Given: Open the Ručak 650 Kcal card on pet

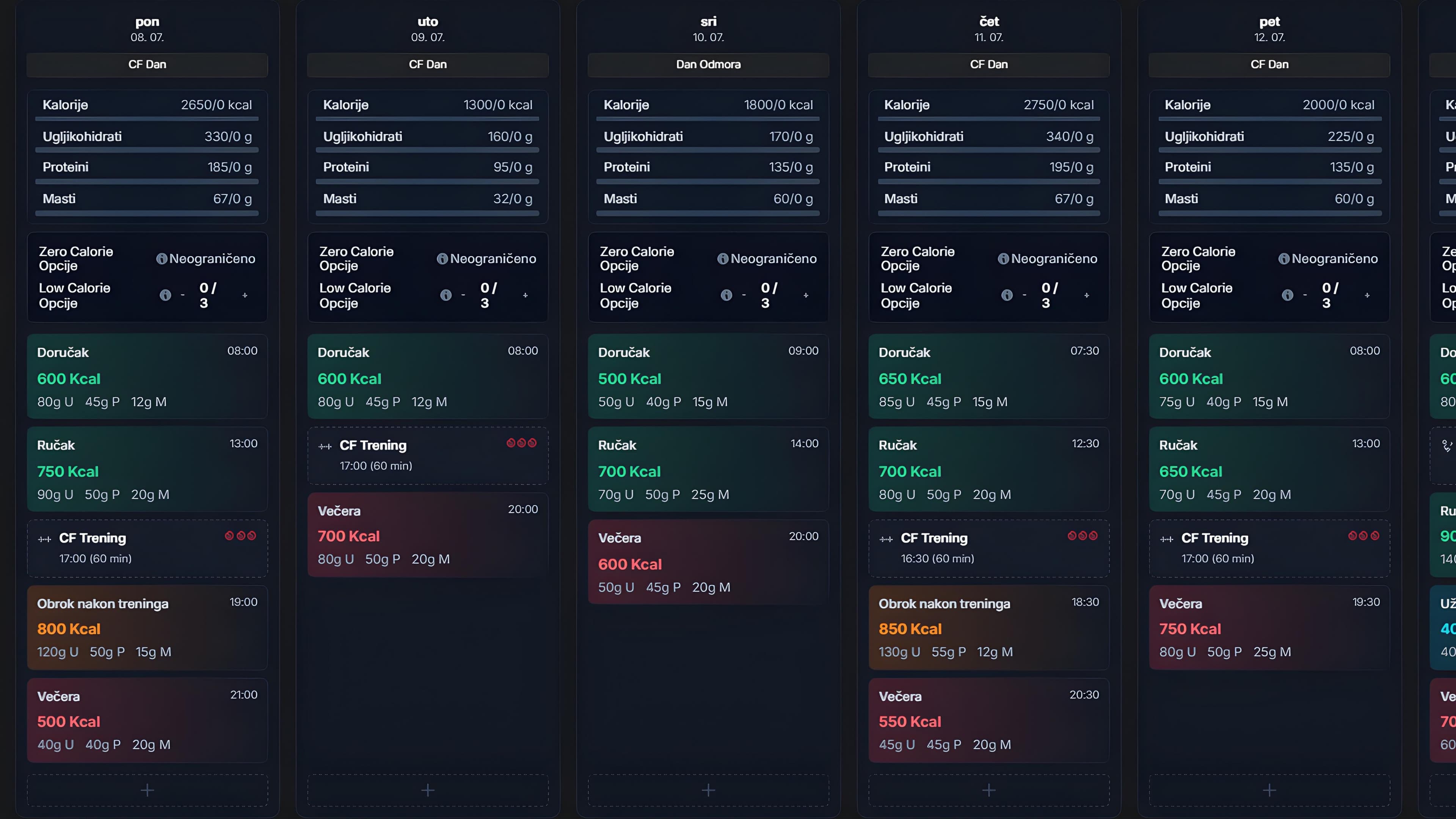Looking at the screenshot, I should (x=1269, y=469).
